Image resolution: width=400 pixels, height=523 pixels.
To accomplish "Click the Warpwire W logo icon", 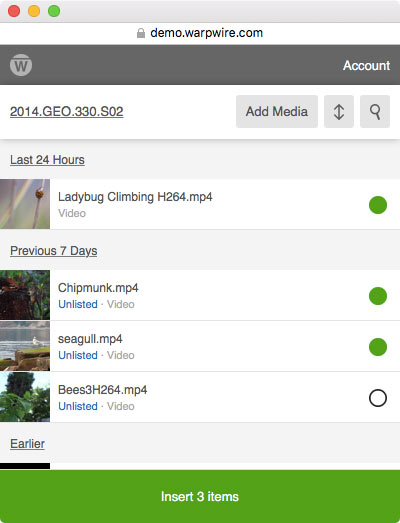I will coord(21,65).
